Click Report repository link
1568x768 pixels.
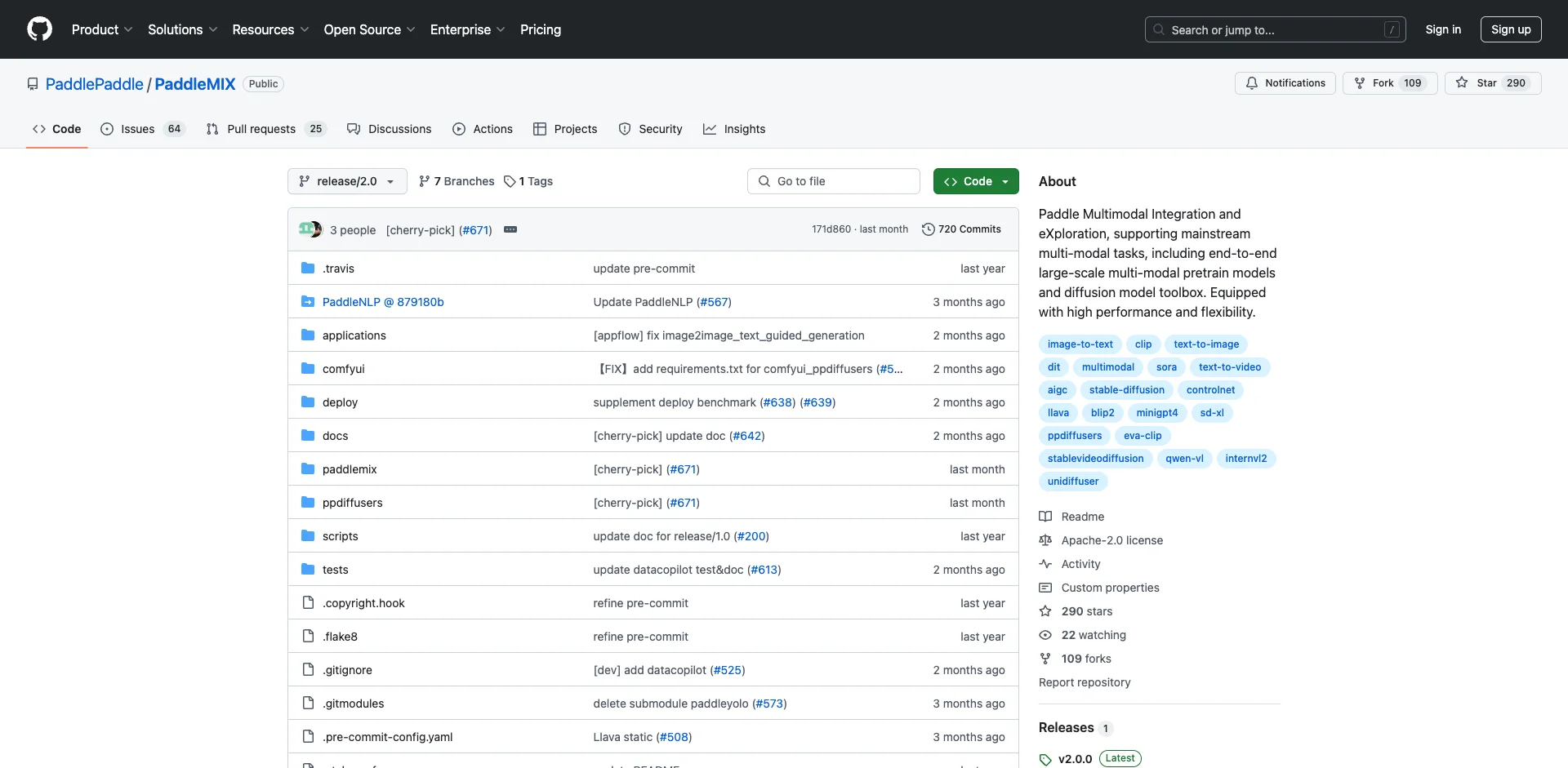[x=1085, y=682]
